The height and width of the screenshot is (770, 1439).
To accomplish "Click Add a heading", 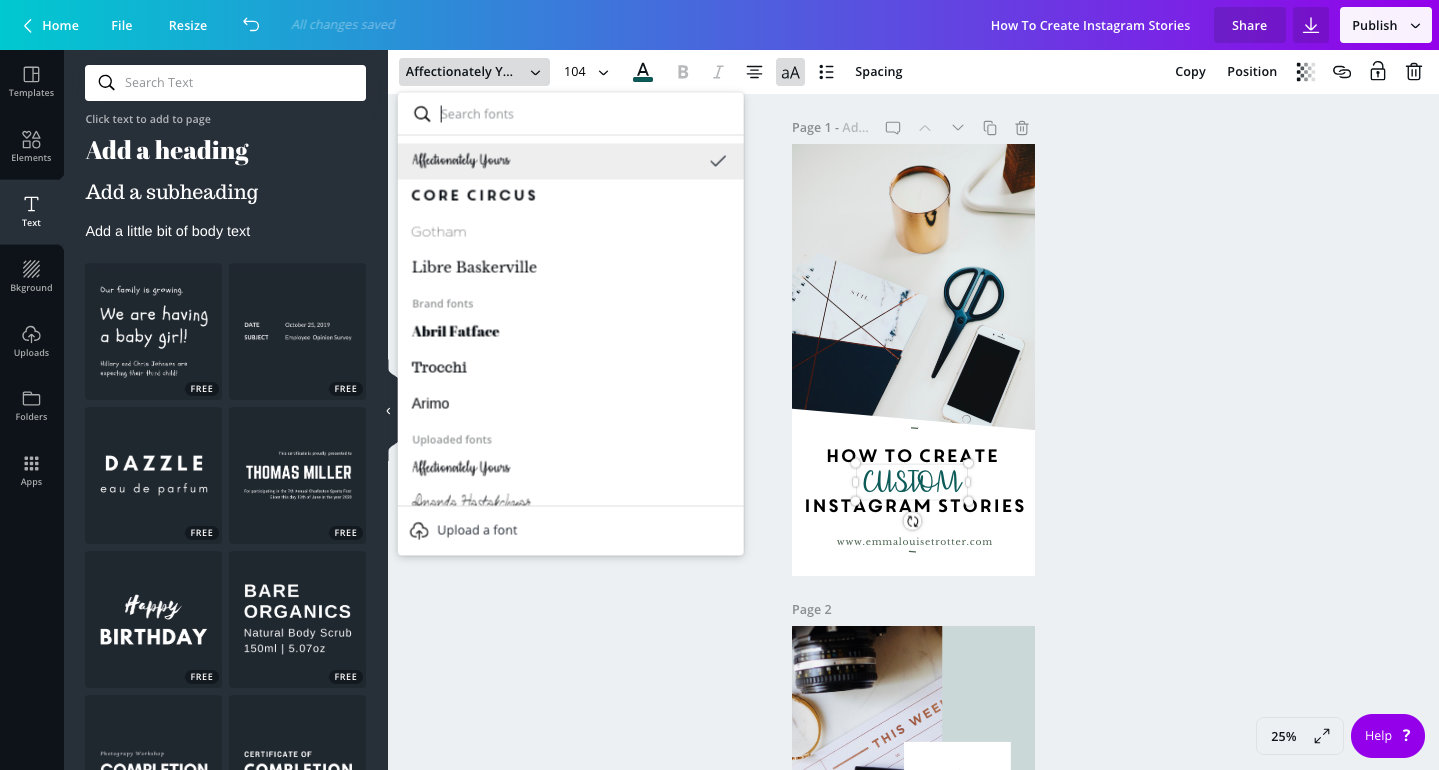I will coord(167,151).
